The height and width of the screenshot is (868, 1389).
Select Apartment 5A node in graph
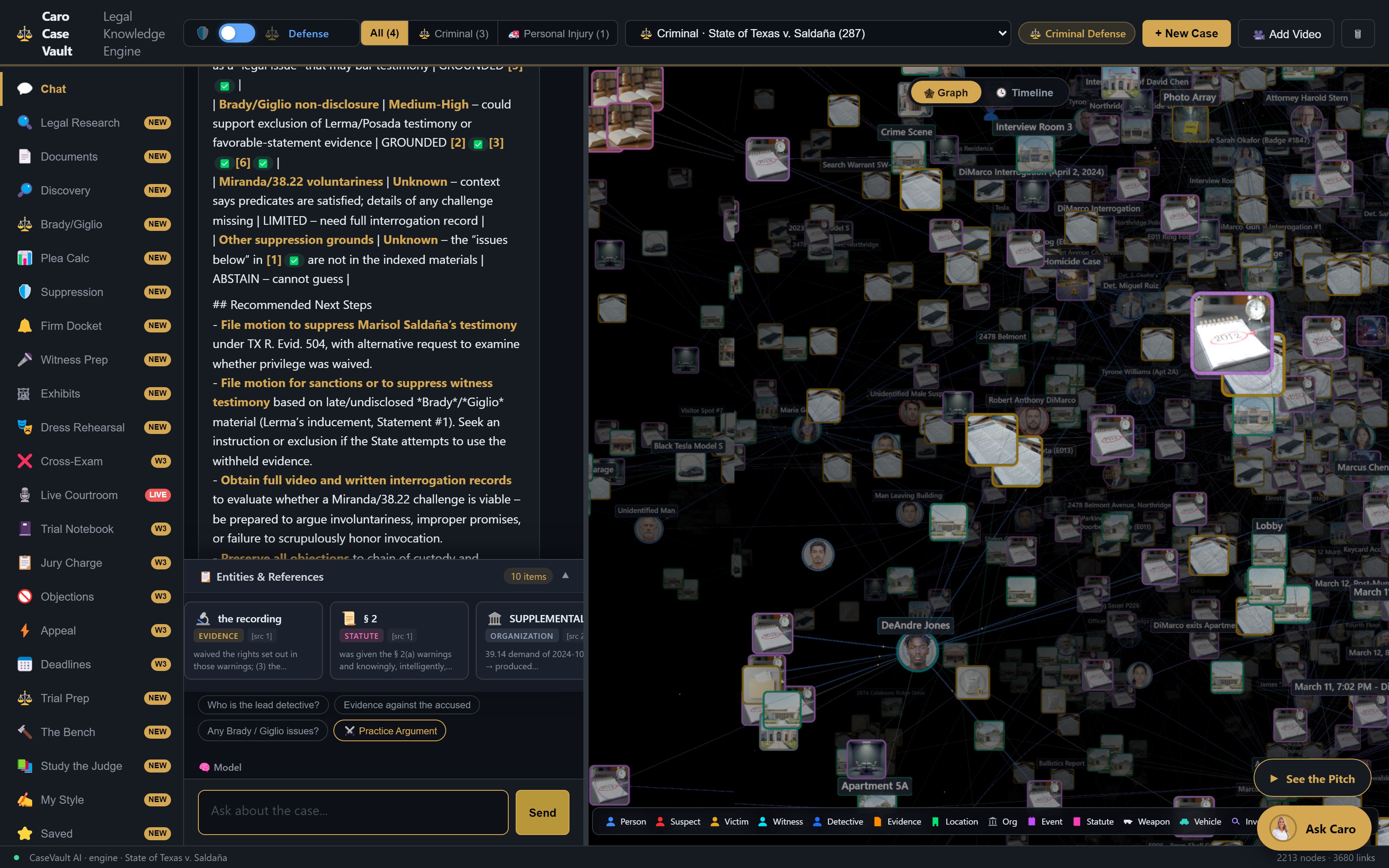[867, 759]
